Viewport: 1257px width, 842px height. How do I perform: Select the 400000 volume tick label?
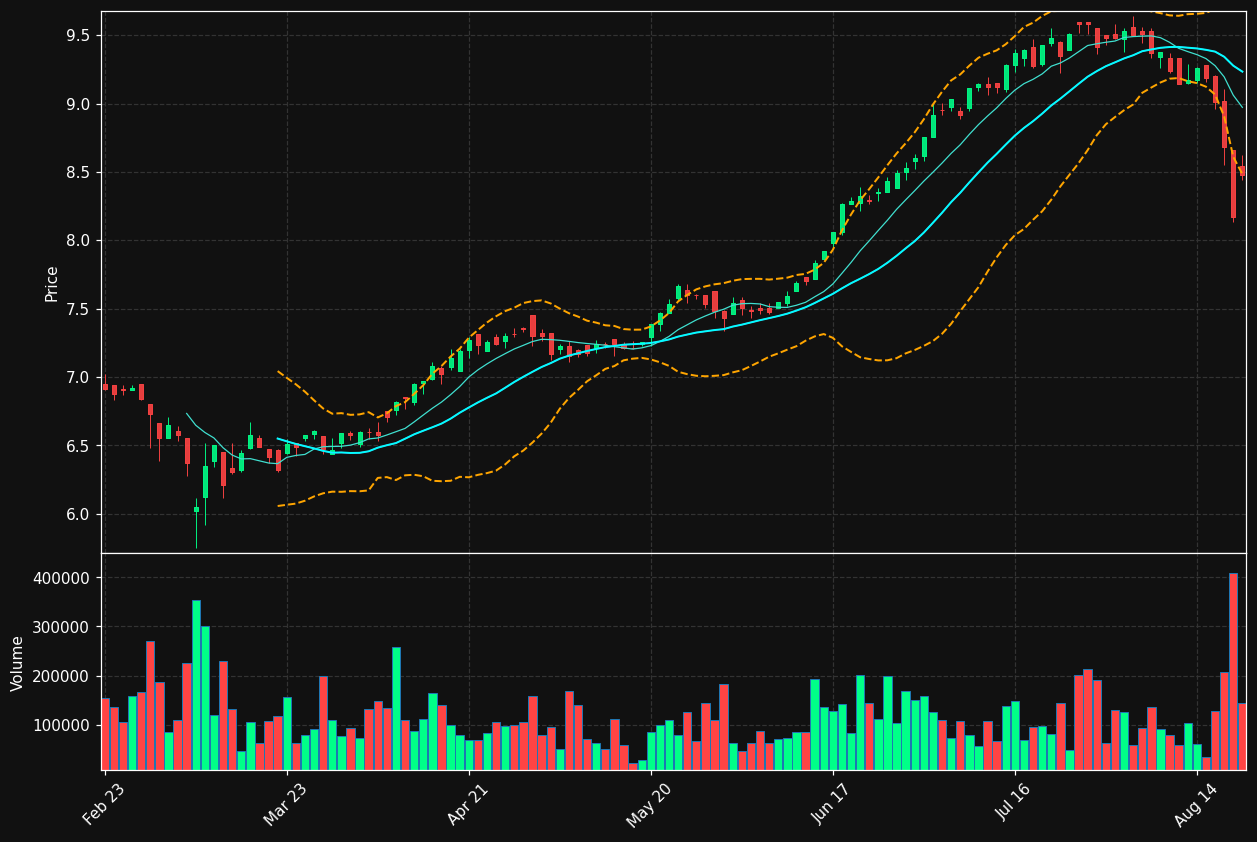[63, 578]
